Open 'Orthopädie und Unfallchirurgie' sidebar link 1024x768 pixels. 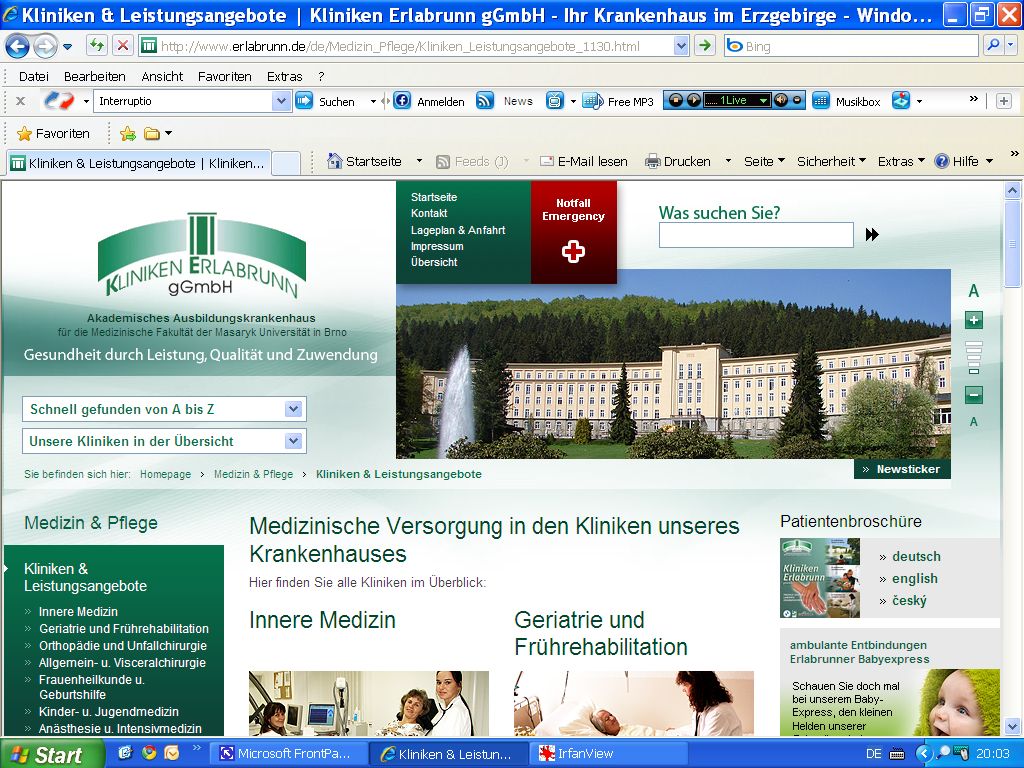(123, 646)
